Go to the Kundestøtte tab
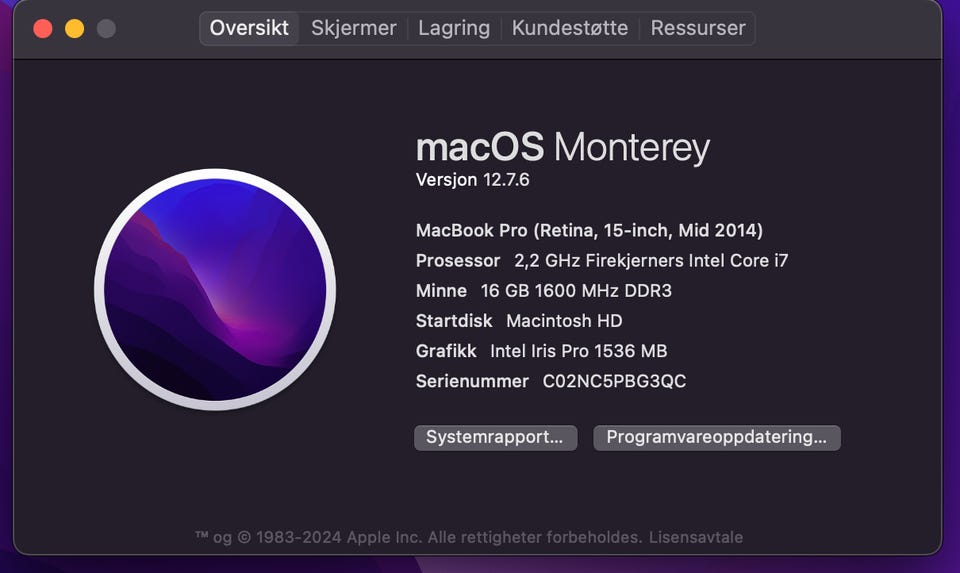Image resolution: width=960 pixels, height=573 pixels. point(569,28)
